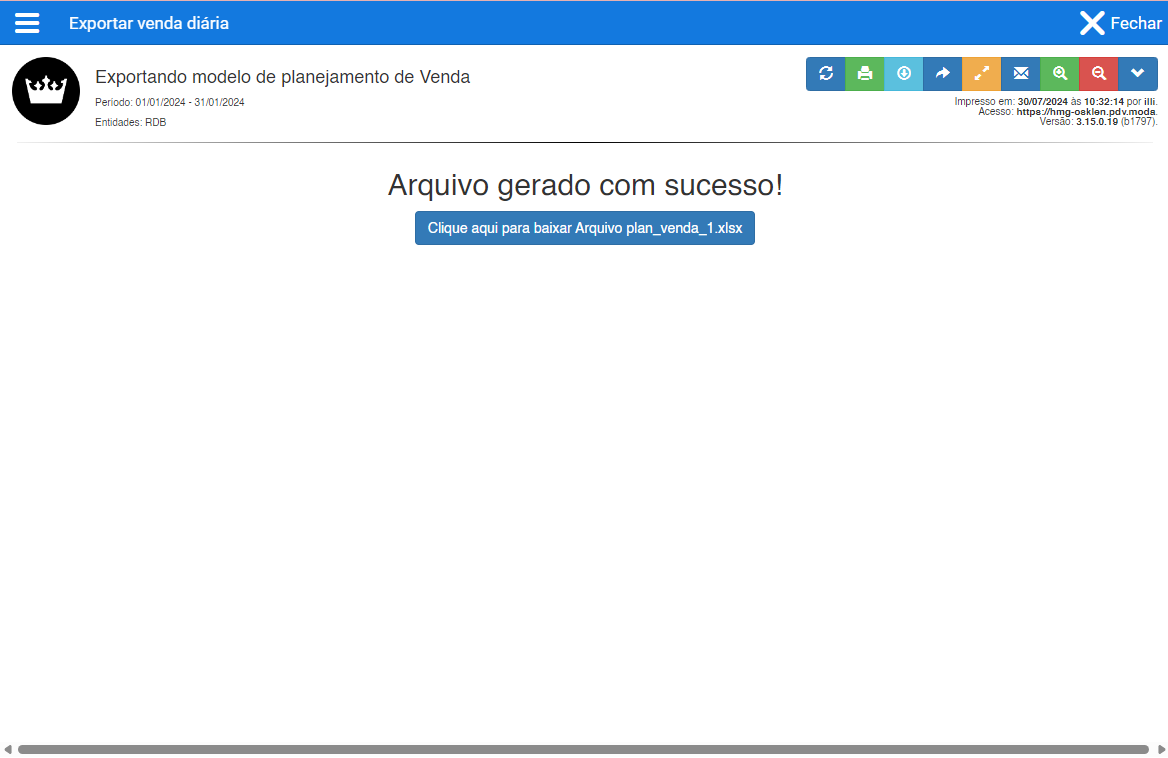The image size is (1168, 758).
Task: Expand more toolbar options with the chevron
Action: [x=1137, y=73]
